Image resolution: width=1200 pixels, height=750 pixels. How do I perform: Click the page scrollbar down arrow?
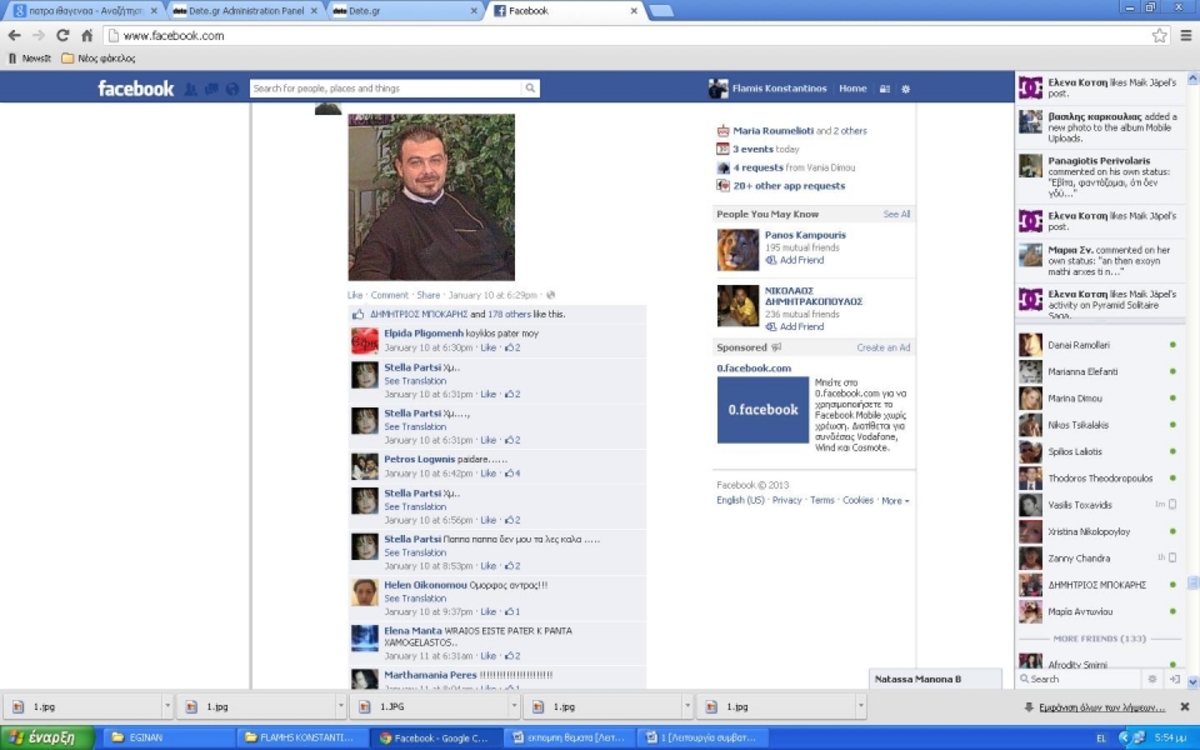tap(1192, 682)
